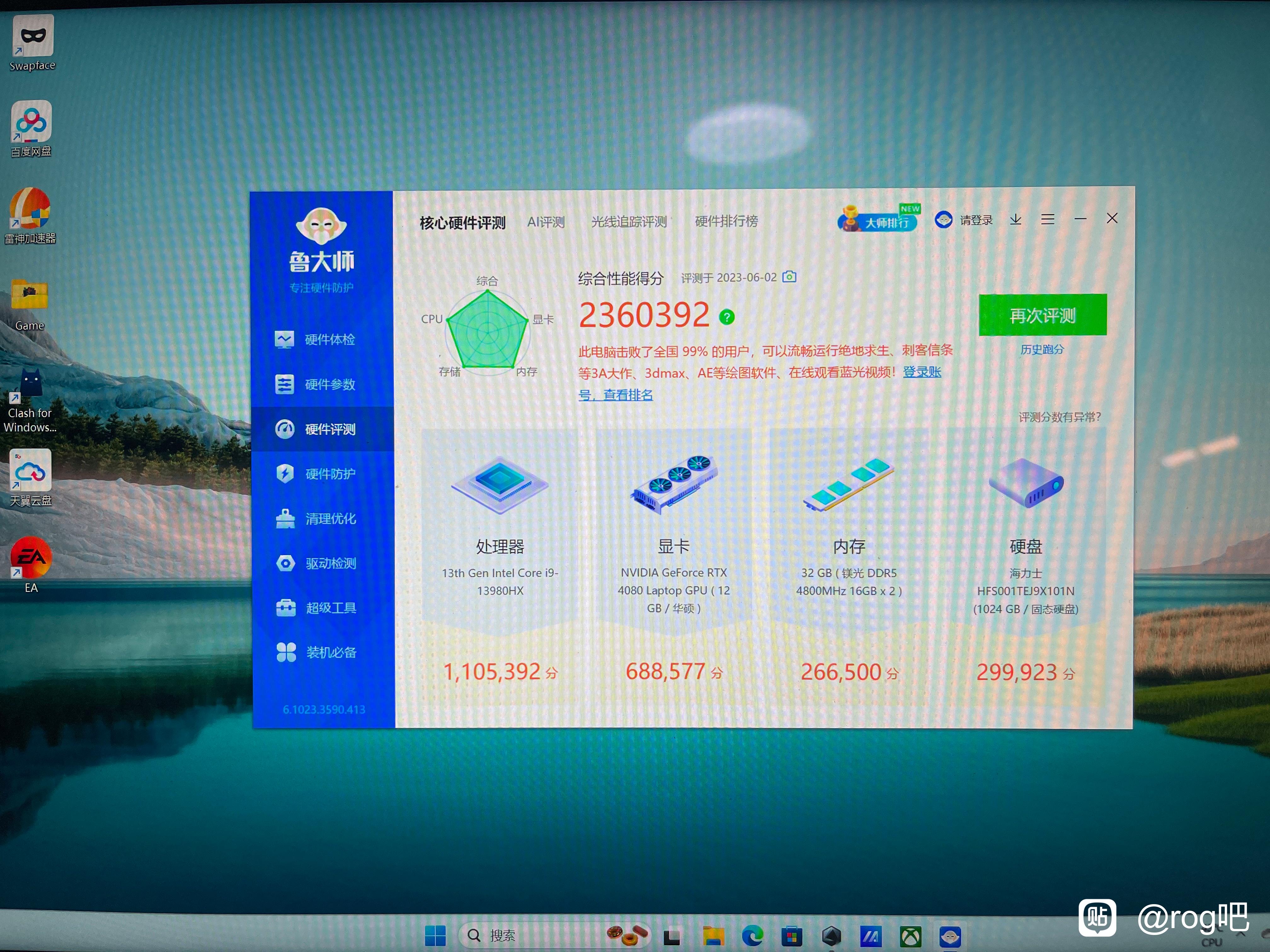The width and height of the screenshot is (1270, 952).
Task: Go to 驱动检测 in sidebar
Action: pyautogui.click(x=323, y=563)
